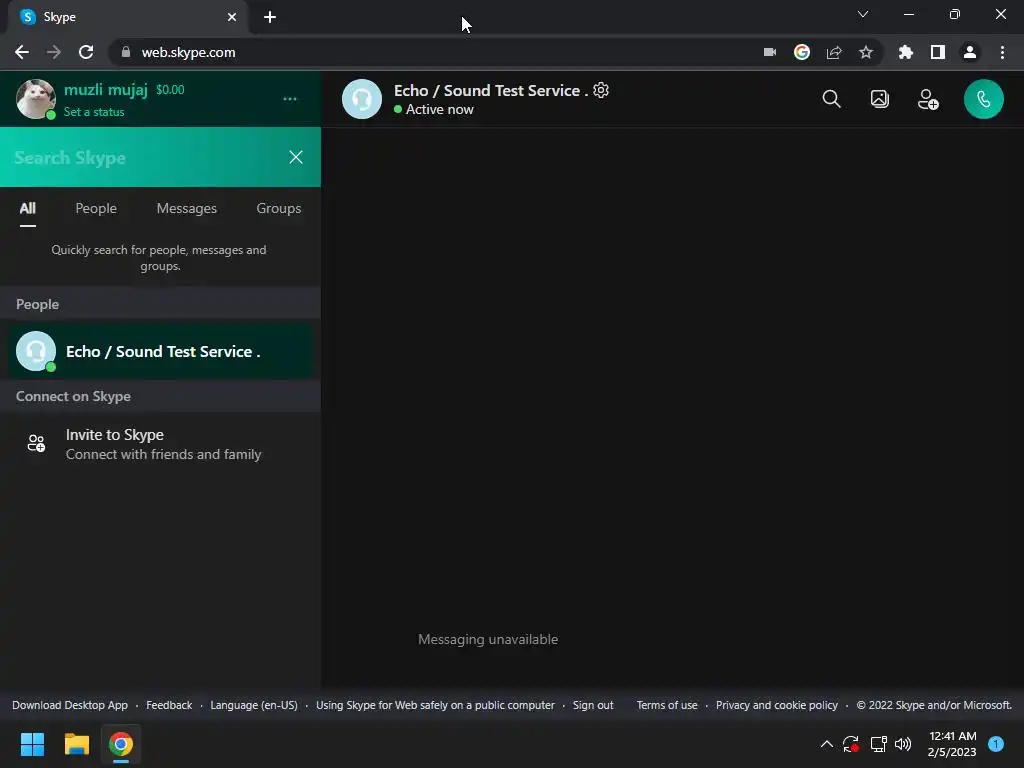Open Chrome's three-dot menu
The image size is (1024, 768).
(x=1002, y=52)
